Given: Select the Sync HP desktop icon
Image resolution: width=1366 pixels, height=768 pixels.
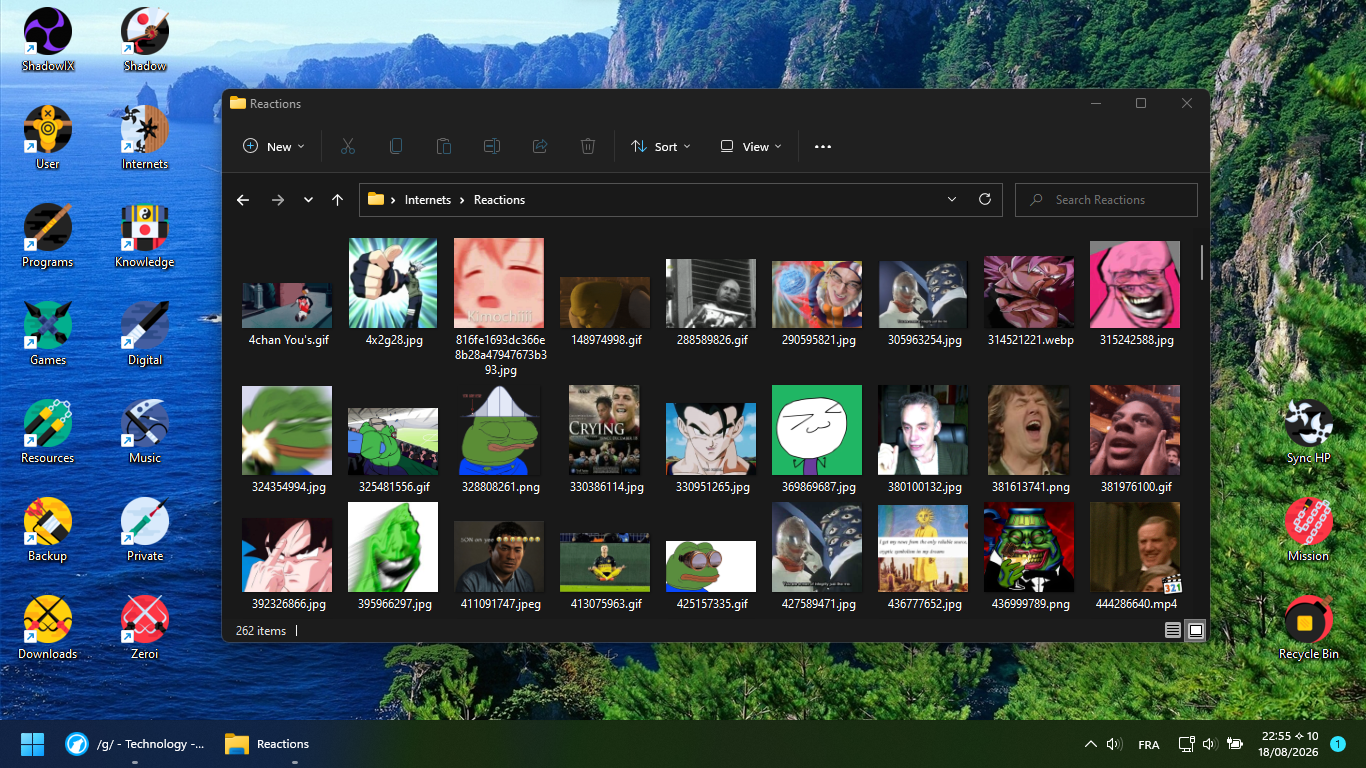Looking at the screenshot, I should [x=1309, y=432].
